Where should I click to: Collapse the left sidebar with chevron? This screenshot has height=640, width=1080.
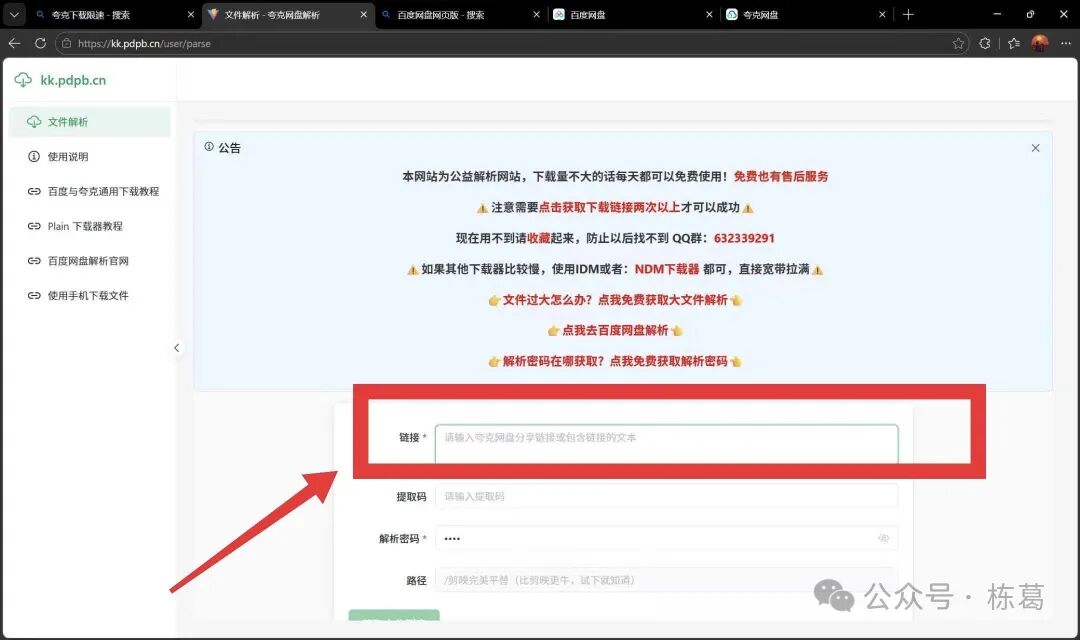point(177,348)
